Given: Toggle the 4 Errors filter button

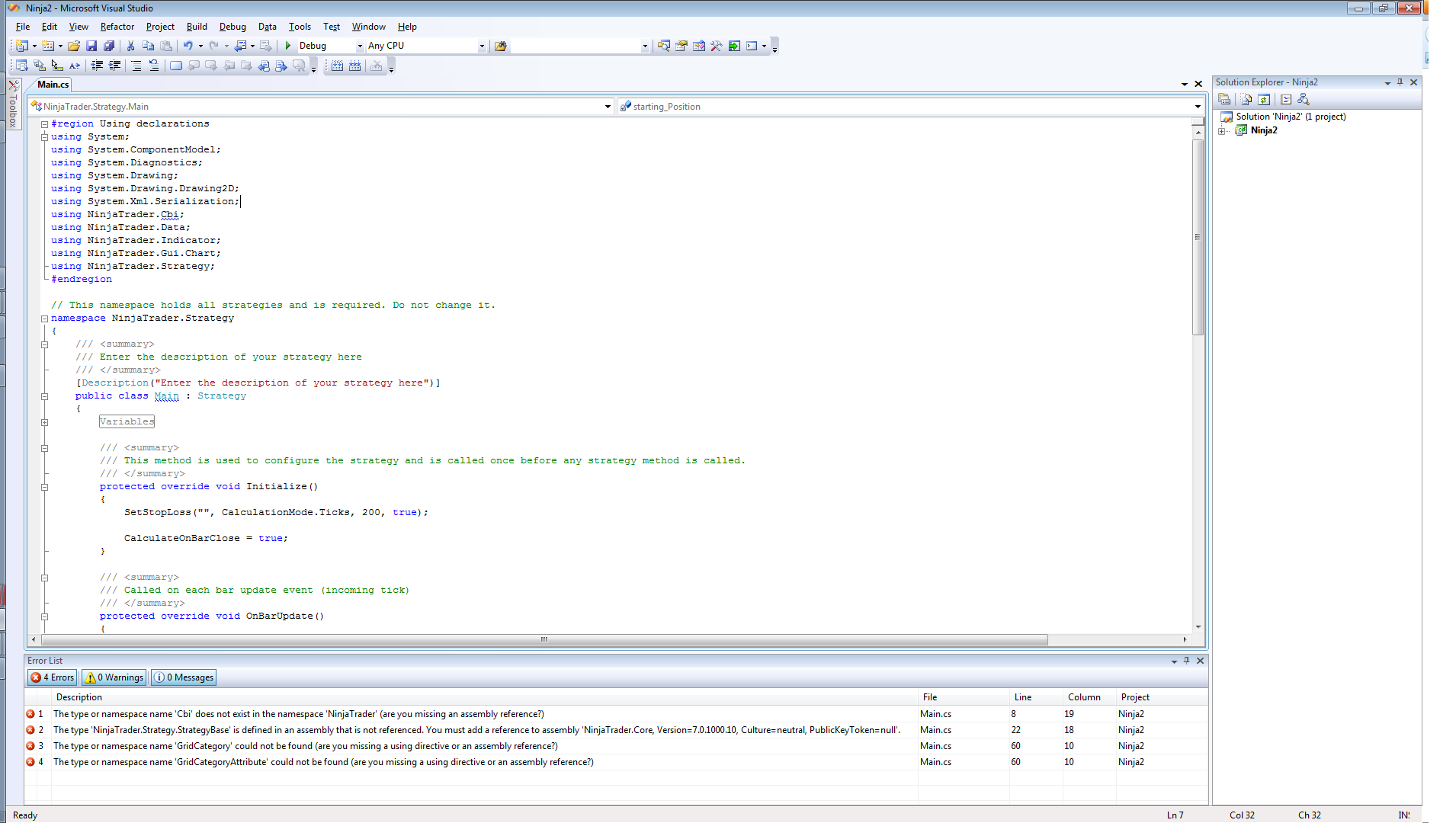Looking at the screenshot, I should tap(53, 677).
